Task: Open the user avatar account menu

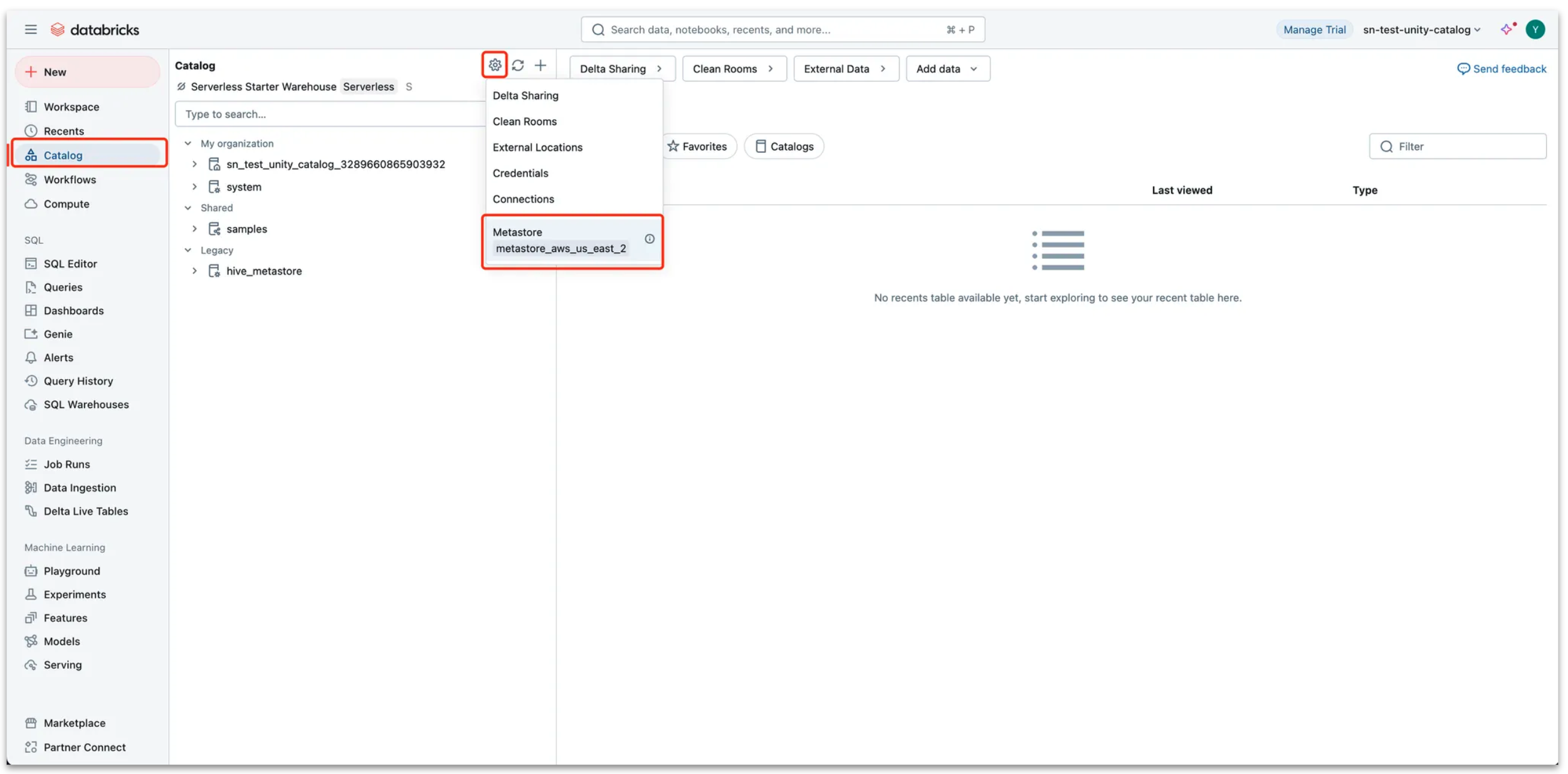Action: point(1534,29)
